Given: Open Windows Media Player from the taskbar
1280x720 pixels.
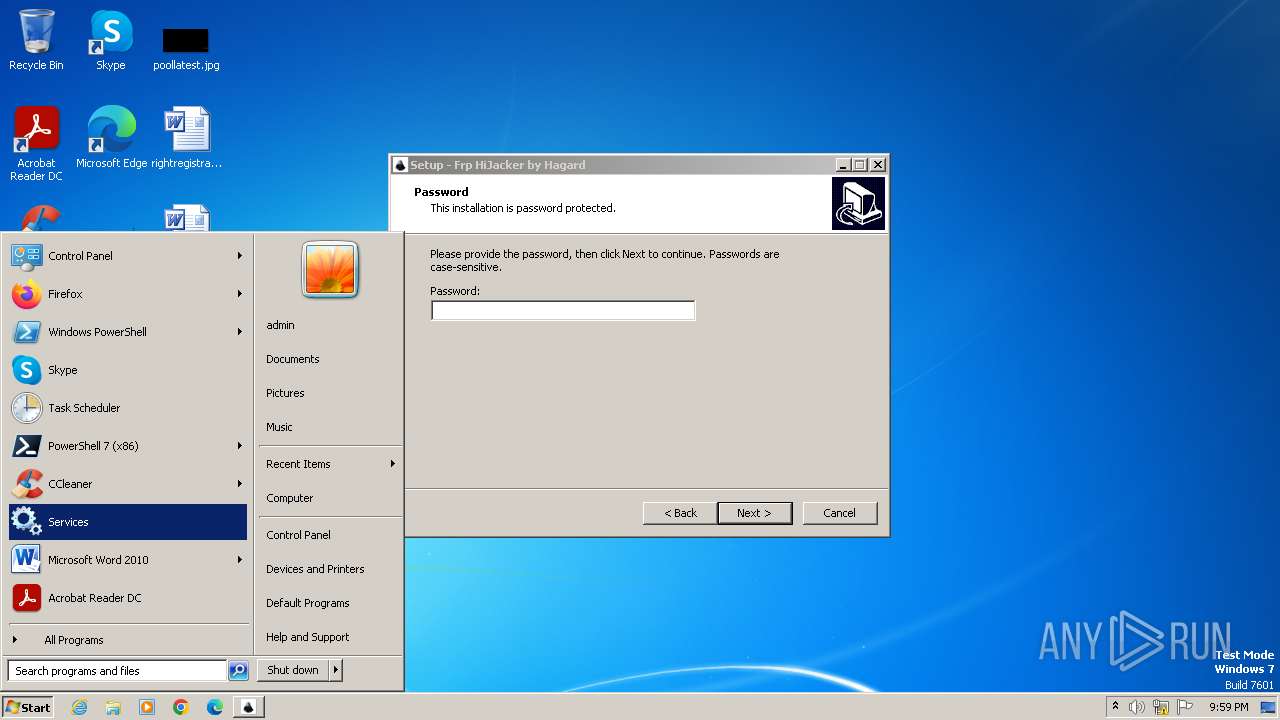Looking at the screenshot, I should coord(147,707).
